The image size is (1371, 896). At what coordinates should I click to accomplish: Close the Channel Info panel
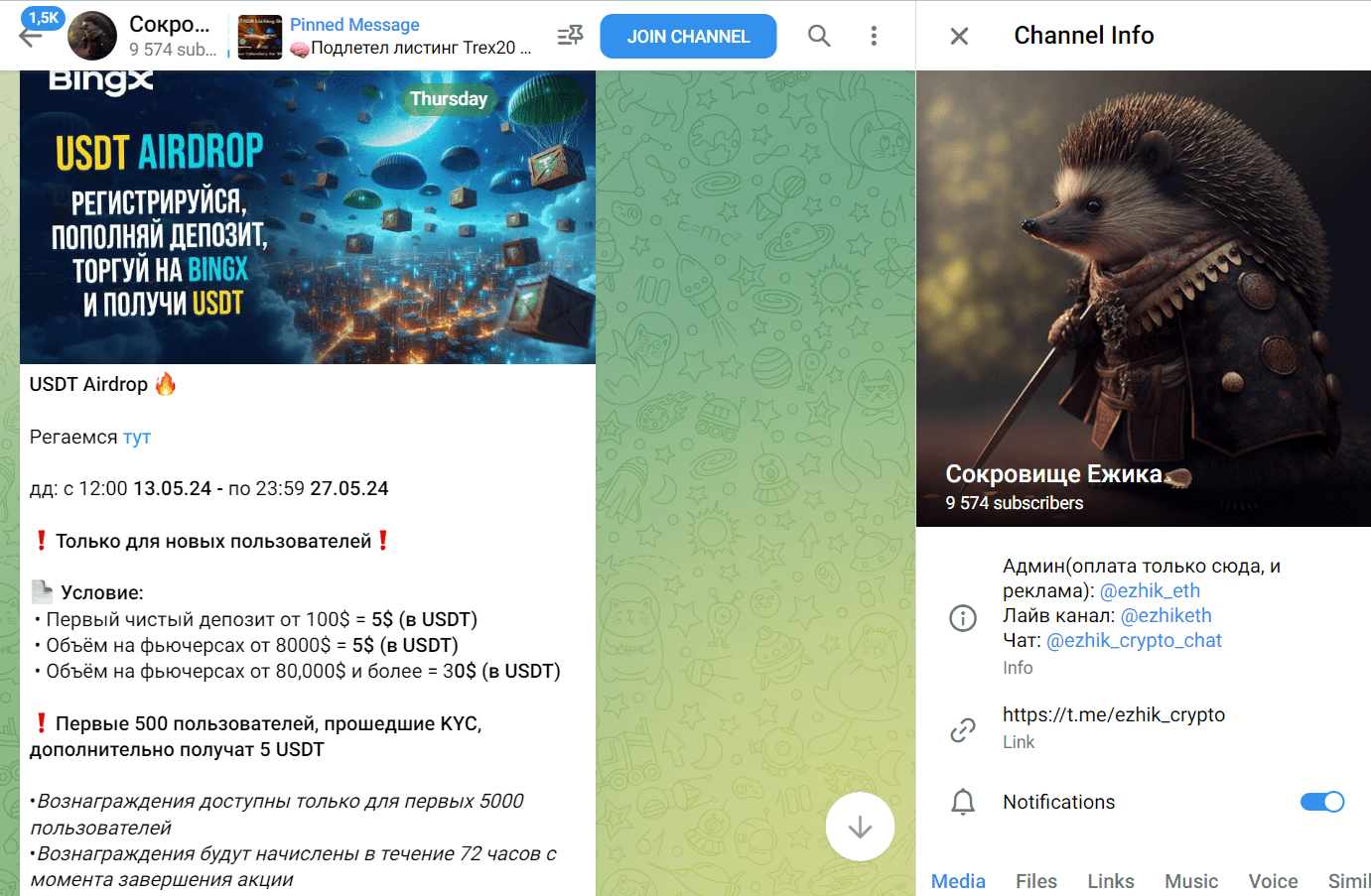click(959, 37)
